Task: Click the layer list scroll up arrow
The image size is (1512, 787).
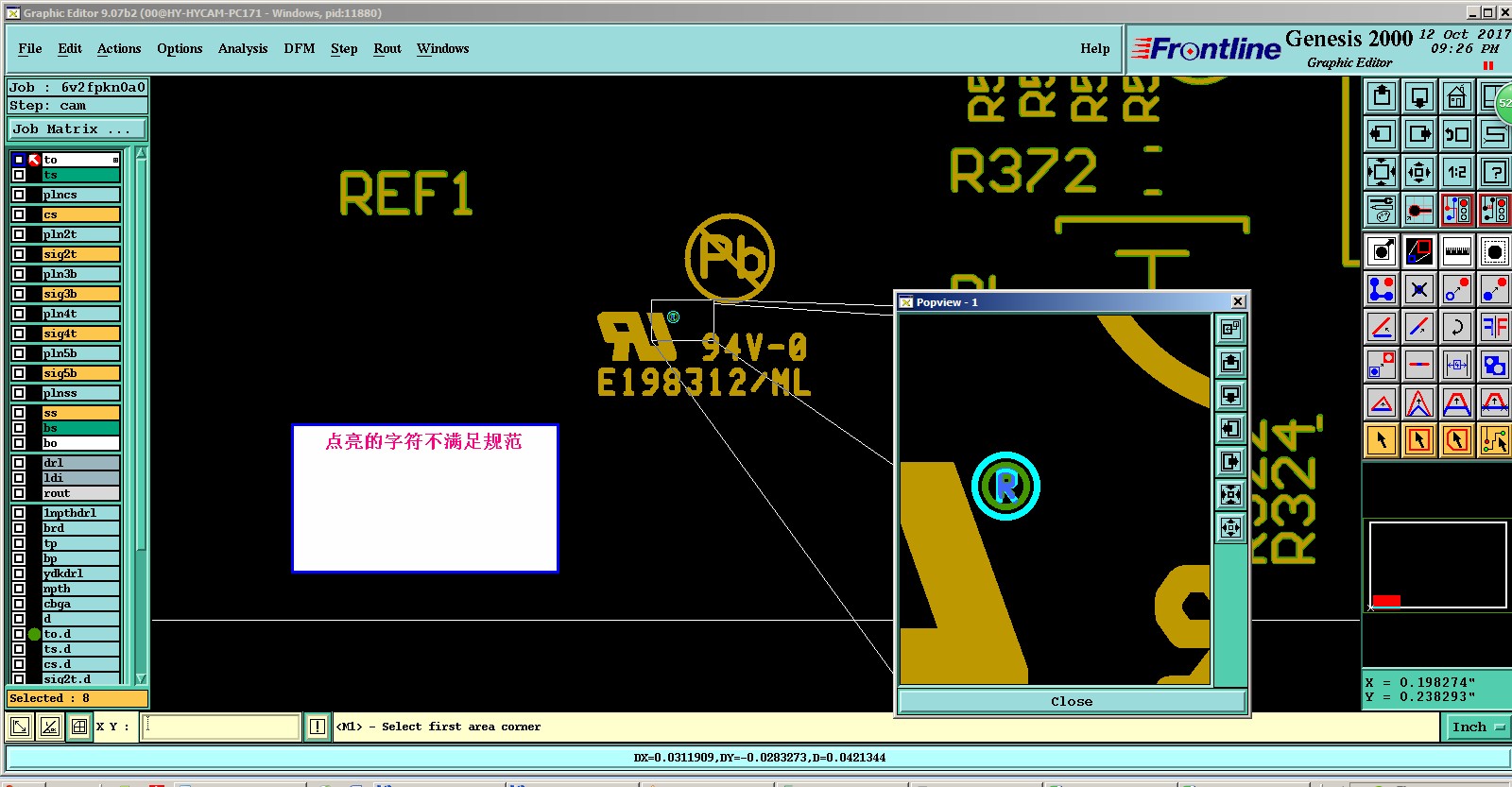Action: (x=142, y=153)
